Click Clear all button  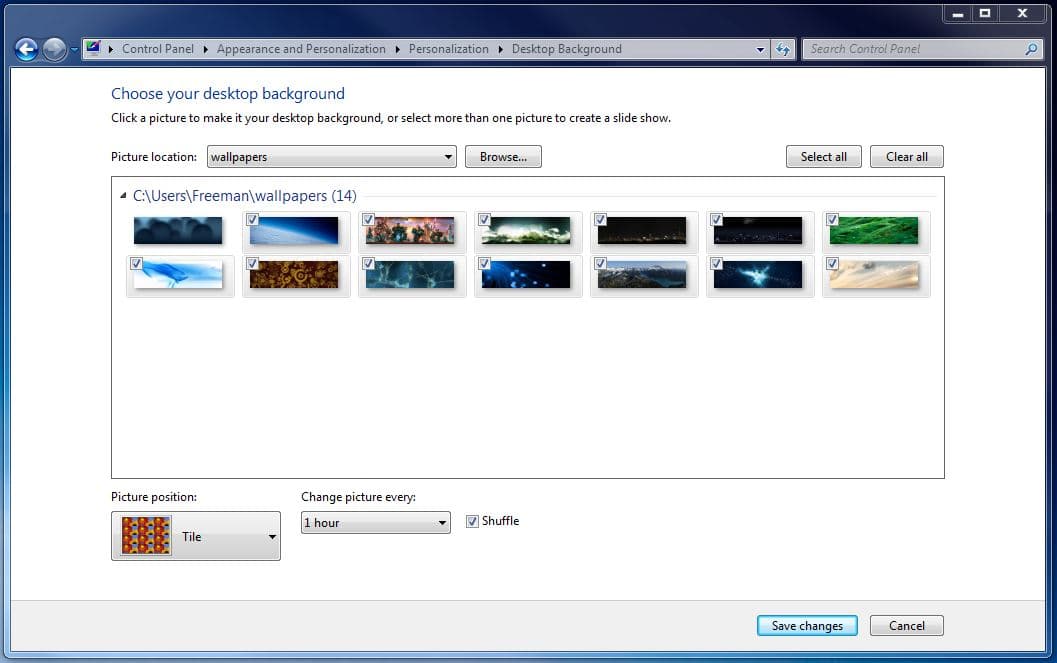click(x=906, y=157)
